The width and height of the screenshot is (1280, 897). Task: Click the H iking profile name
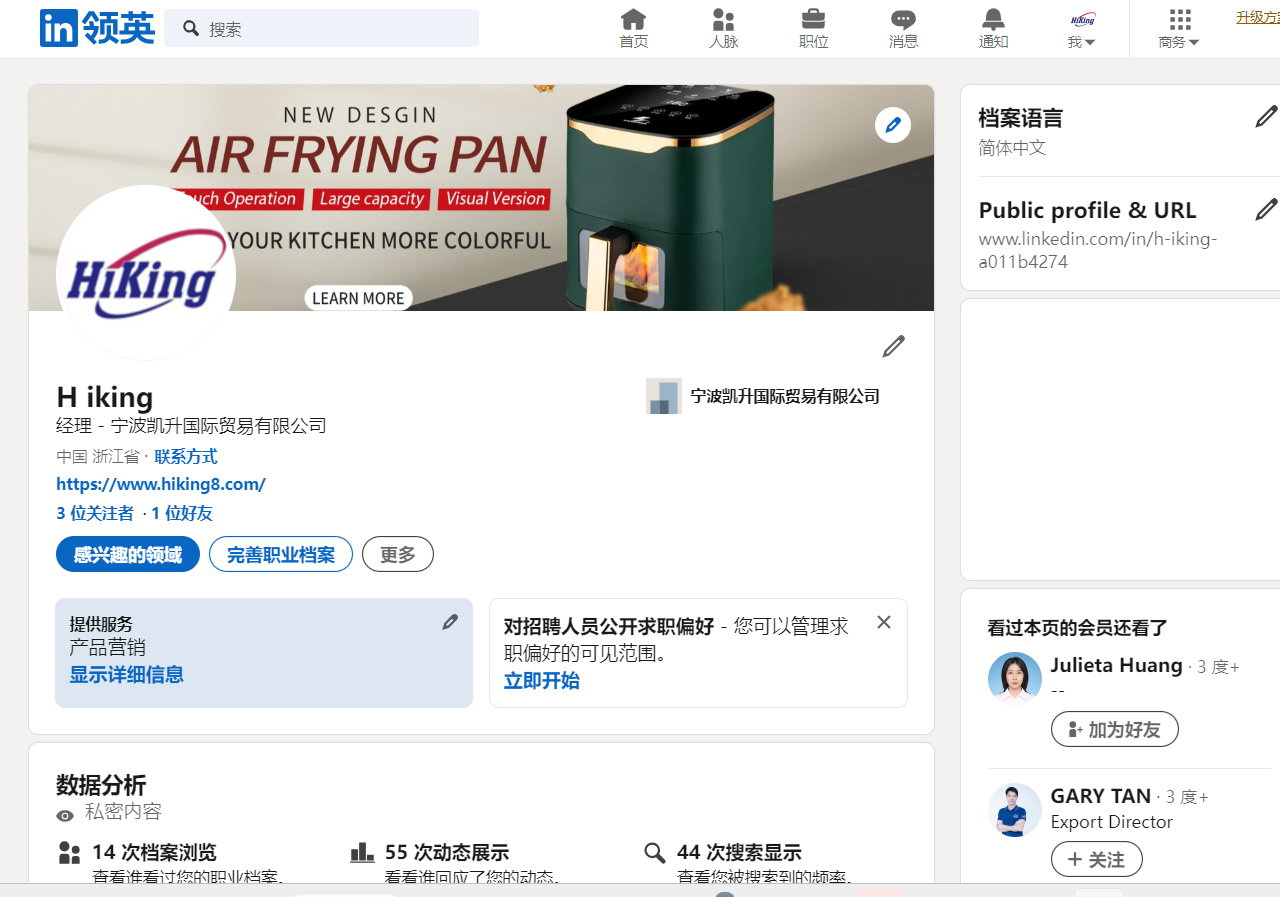coord(105,397)
